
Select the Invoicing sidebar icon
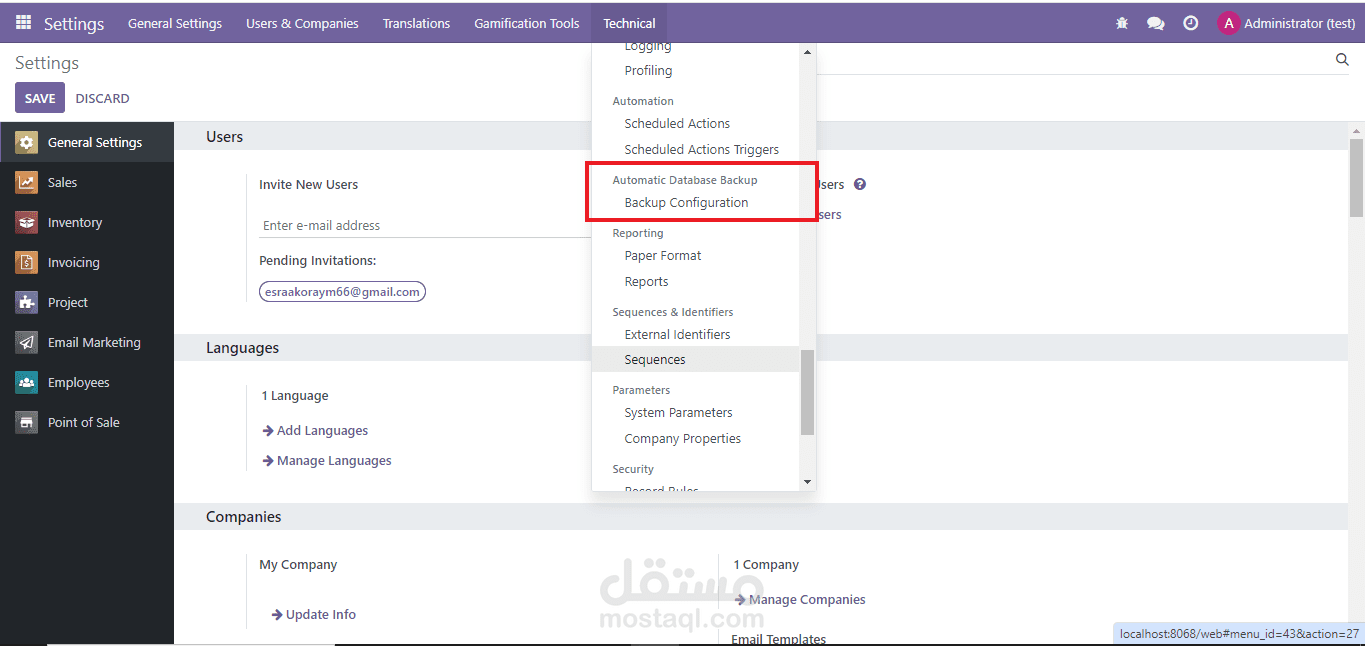tap(27, 262)
